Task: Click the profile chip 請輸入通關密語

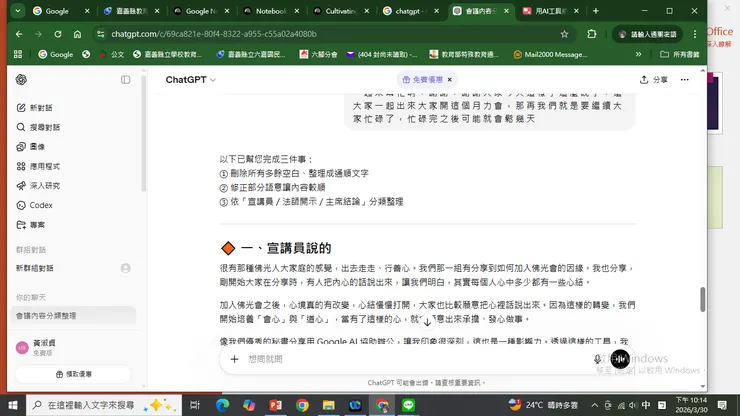Action: (648, 34)
